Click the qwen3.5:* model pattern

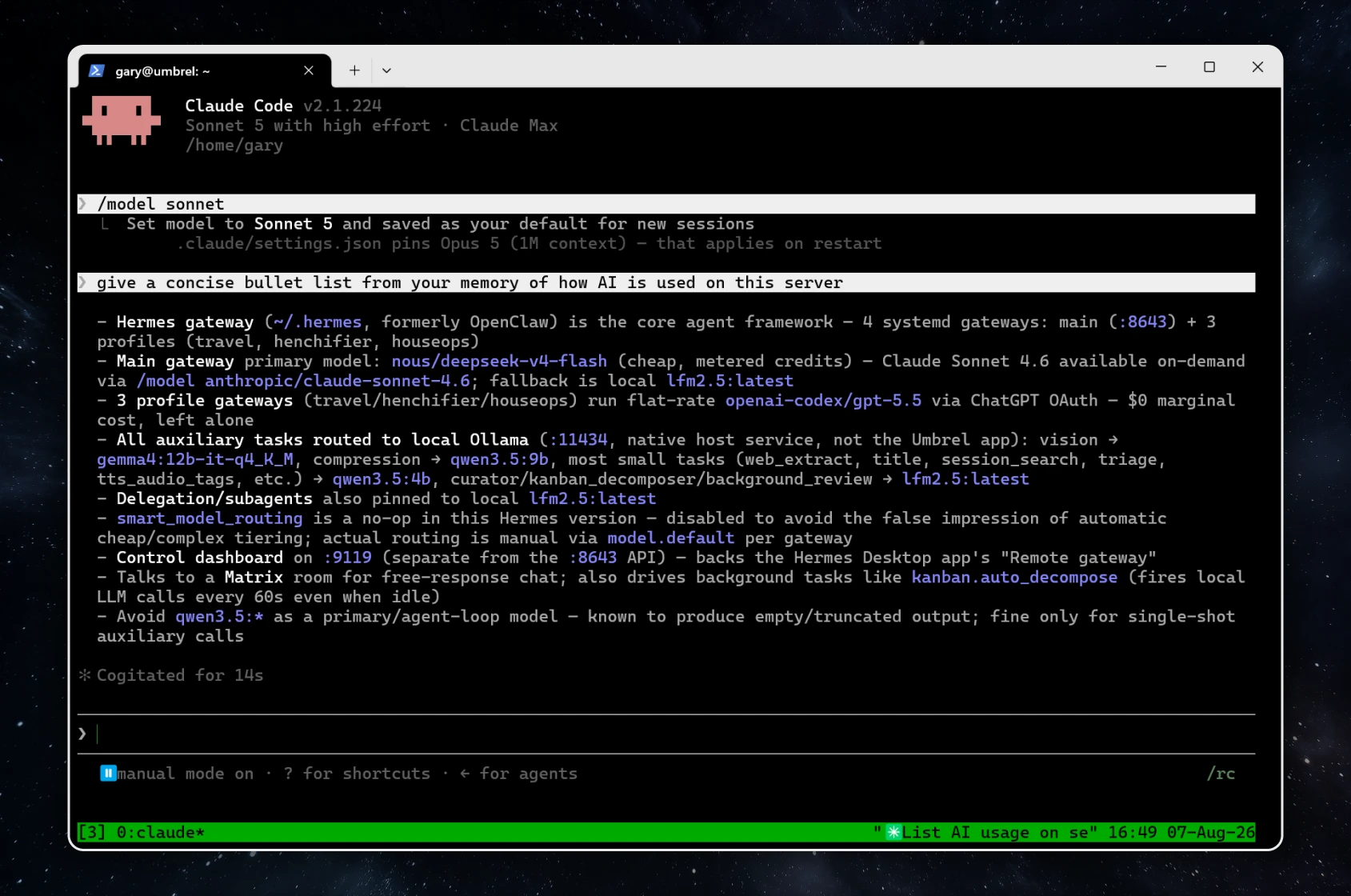219,616
